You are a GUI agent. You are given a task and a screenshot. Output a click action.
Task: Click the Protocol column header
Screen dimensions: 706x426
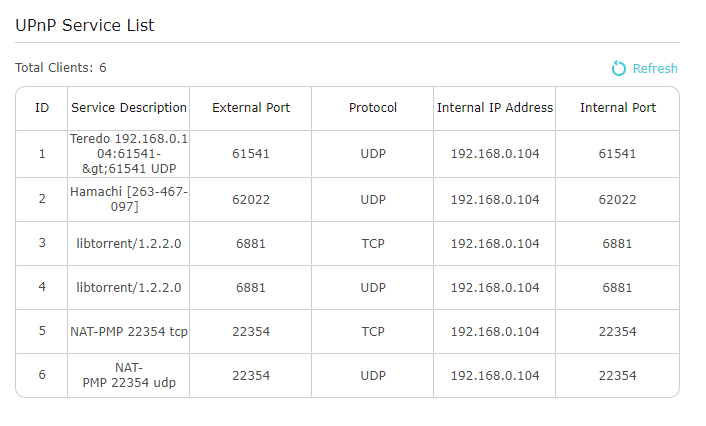pos(373,108)
